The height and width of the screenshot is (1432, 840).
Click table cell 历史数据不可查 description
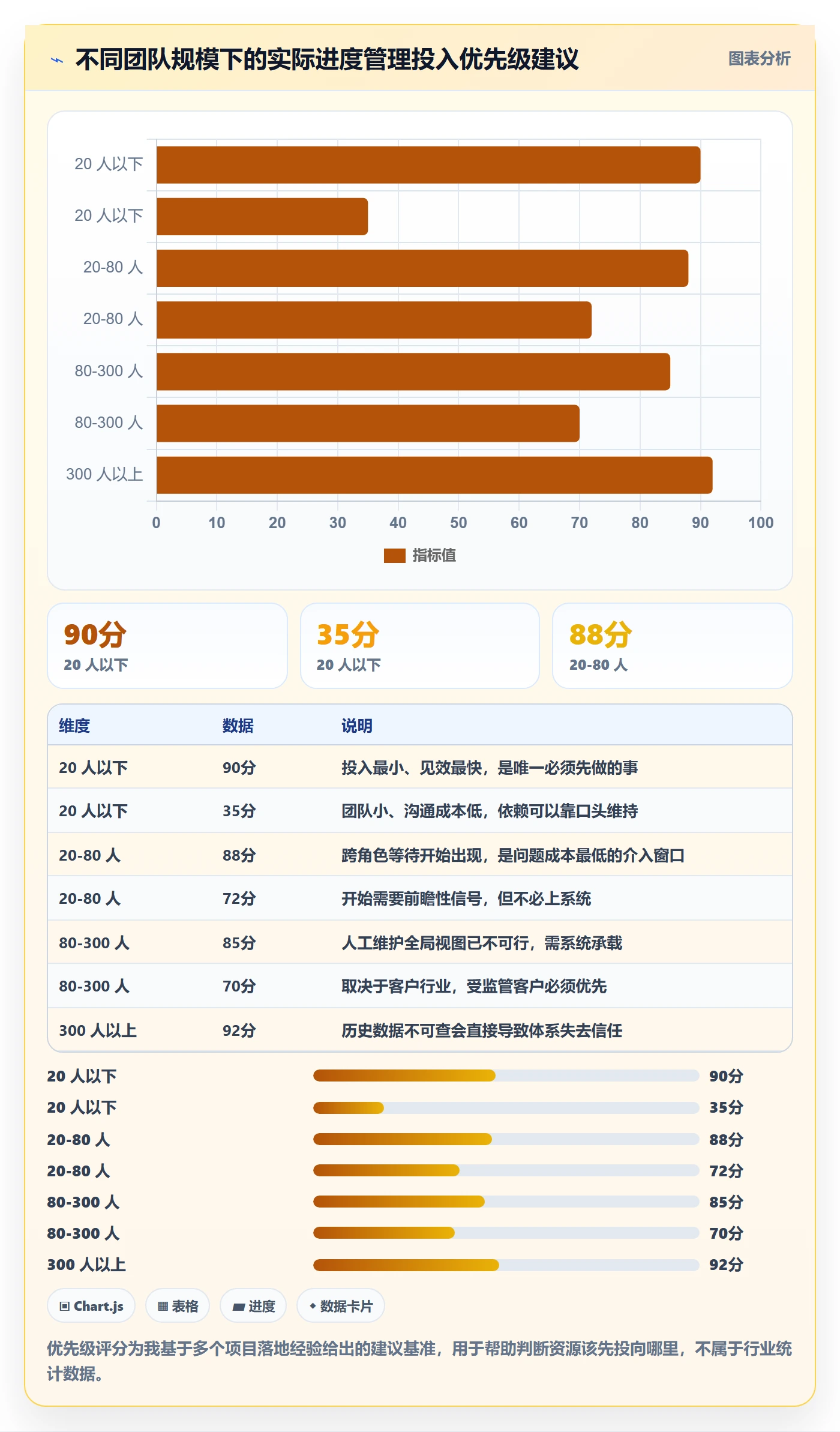(x=482, y=1030)
